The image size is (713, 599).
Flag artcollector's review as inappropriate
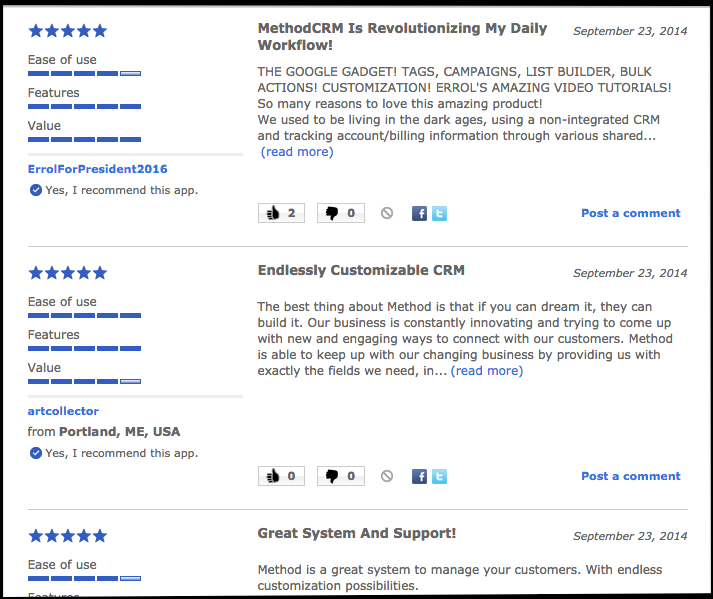[387, 476]
